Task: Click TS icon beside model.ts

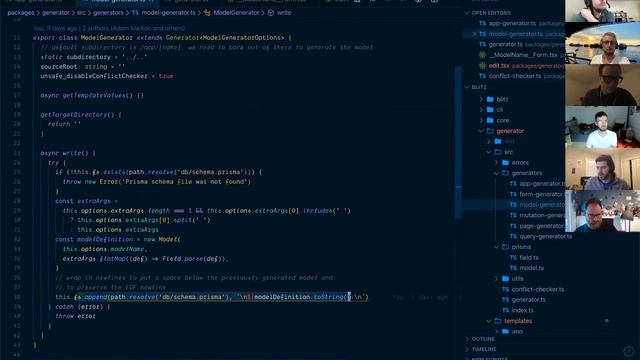Action: pos(513,268)
